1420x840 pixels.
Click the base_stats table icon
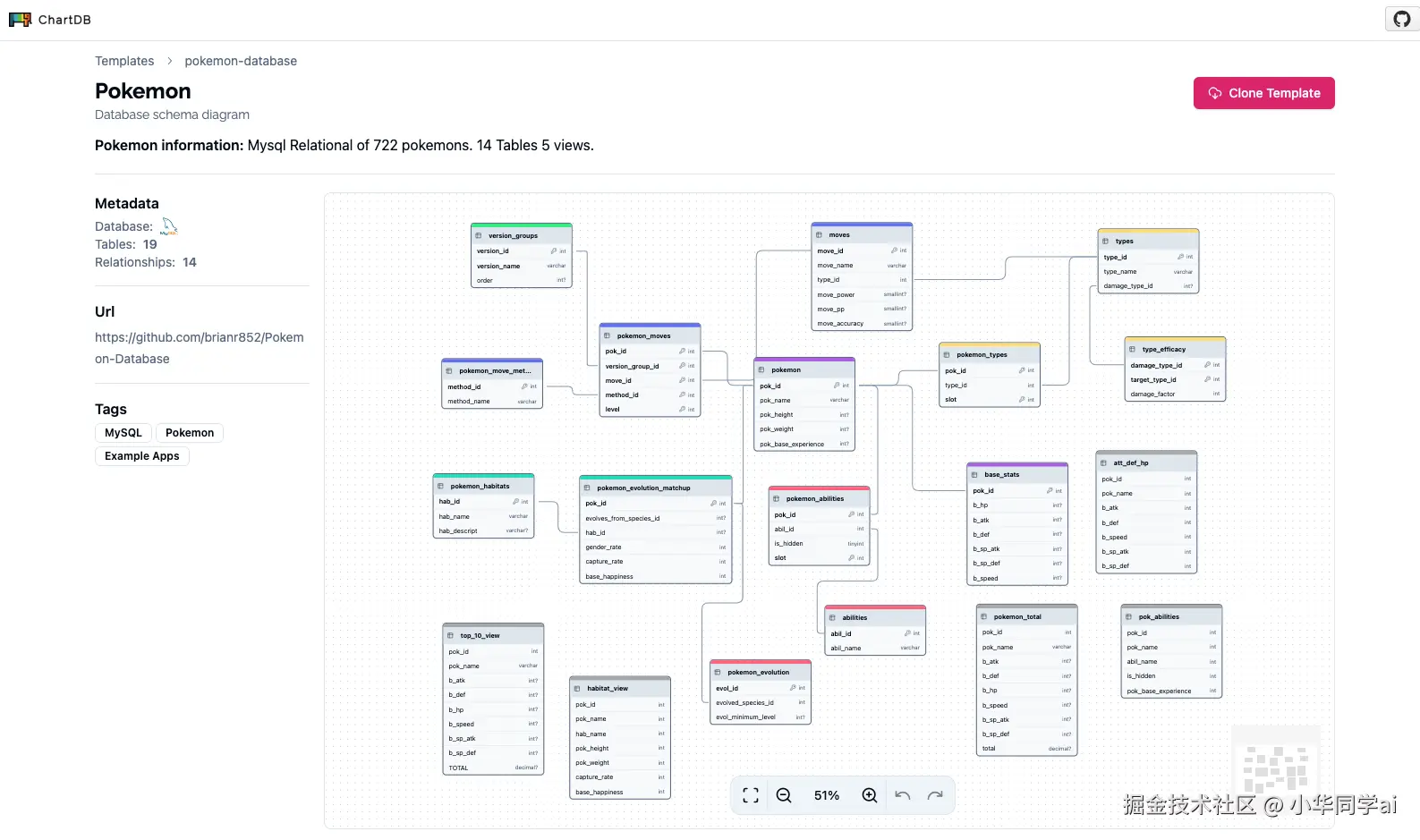(x=974, y=475)
